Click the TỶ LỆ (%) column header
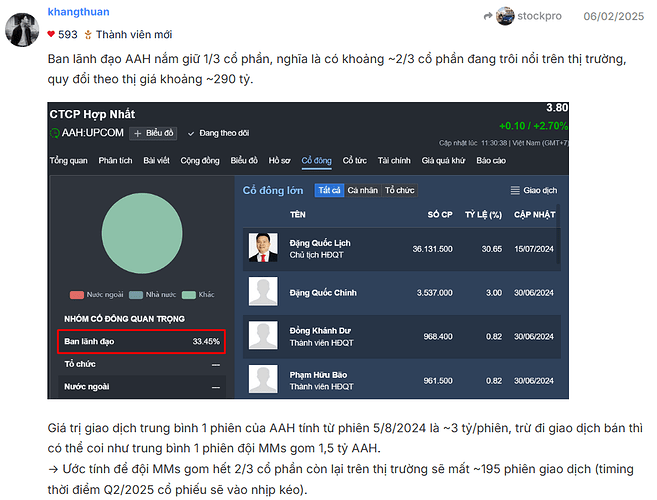Viewport: 657px width, 500px height. pyautogui.click(x=483, y=215)
